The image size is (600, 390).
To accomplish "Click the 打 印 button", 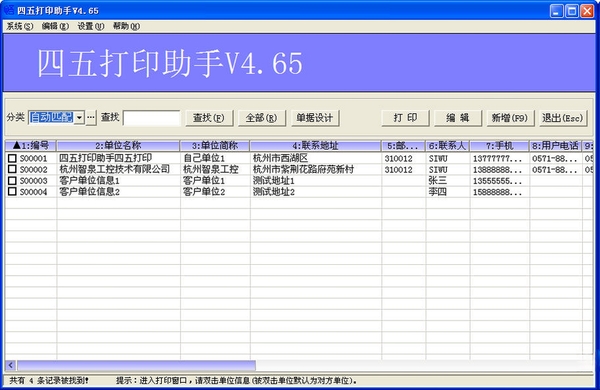I will pyautogui.click(x=406, y=118).
